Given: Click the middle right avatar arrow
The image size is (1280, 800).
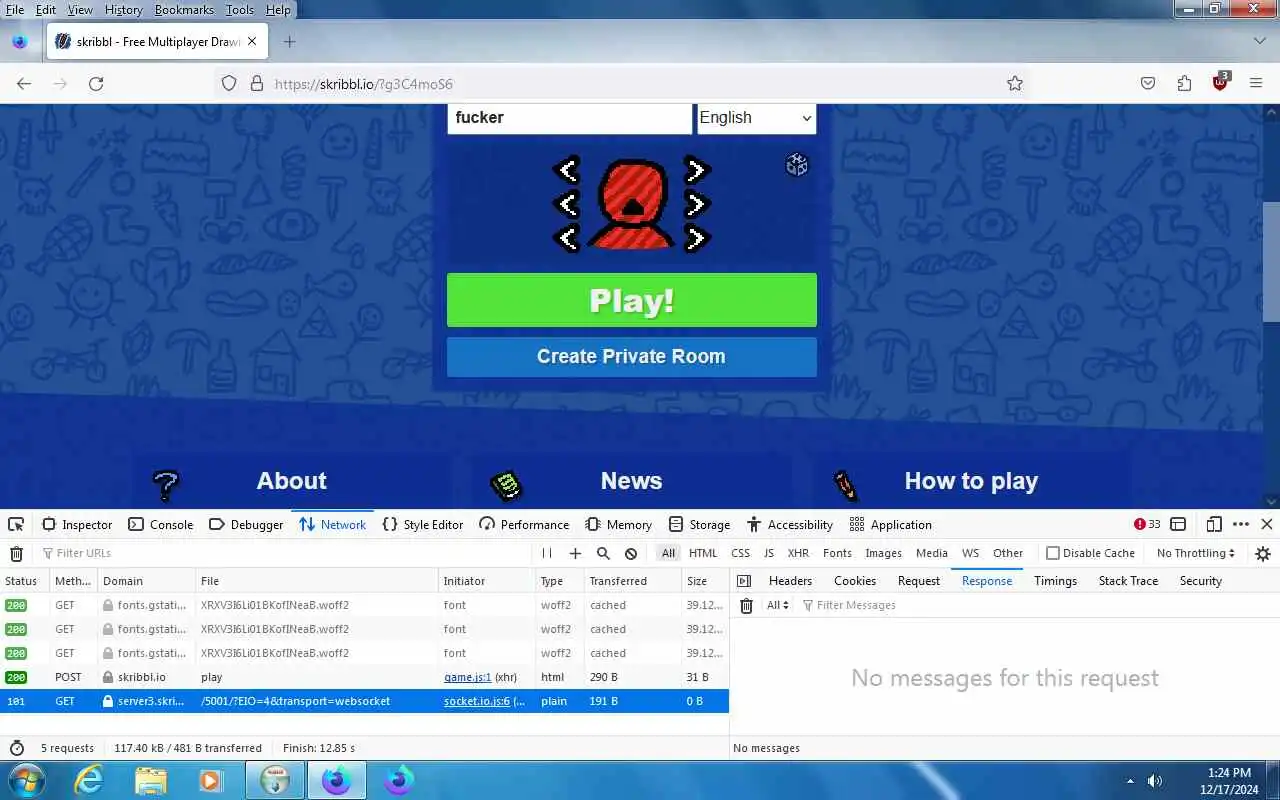Looking at the screenshot, I should pos(696,204).
